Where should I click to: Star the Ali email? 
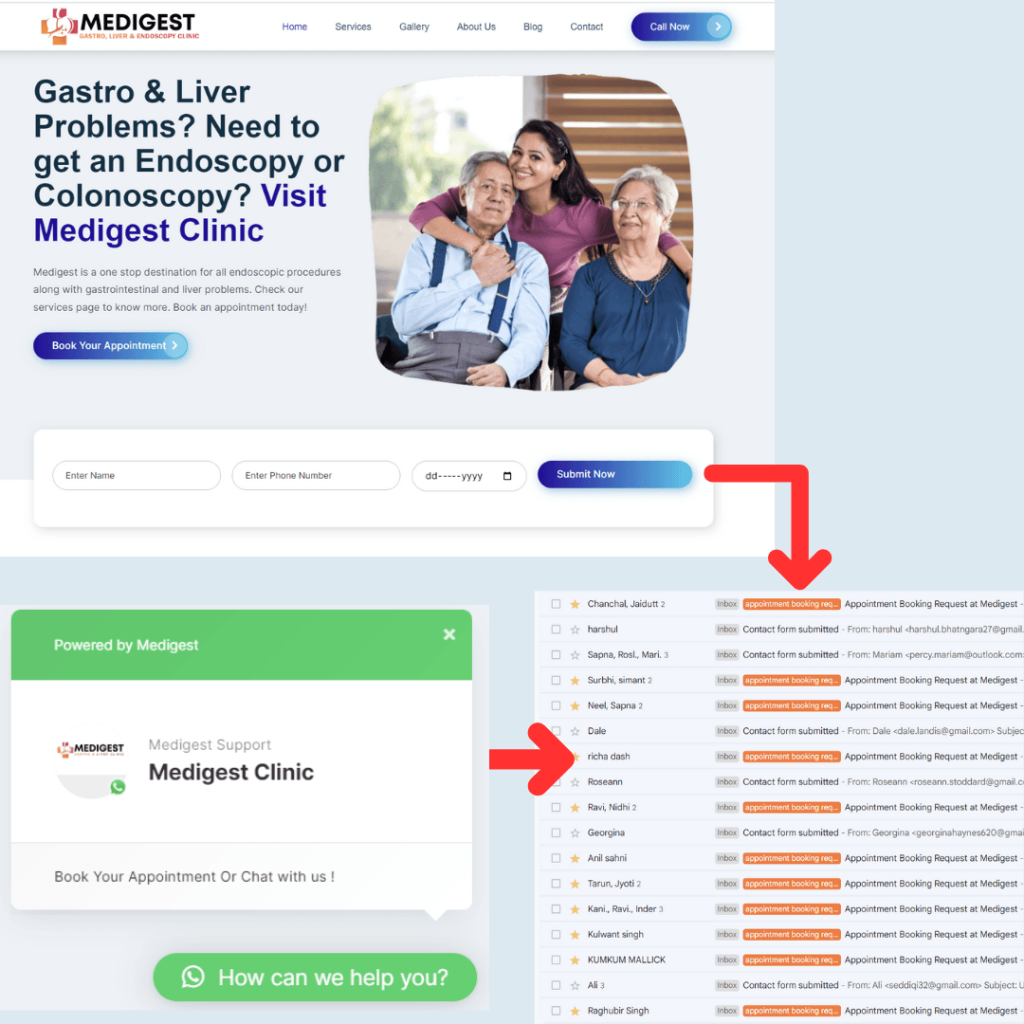coord(575,985)
